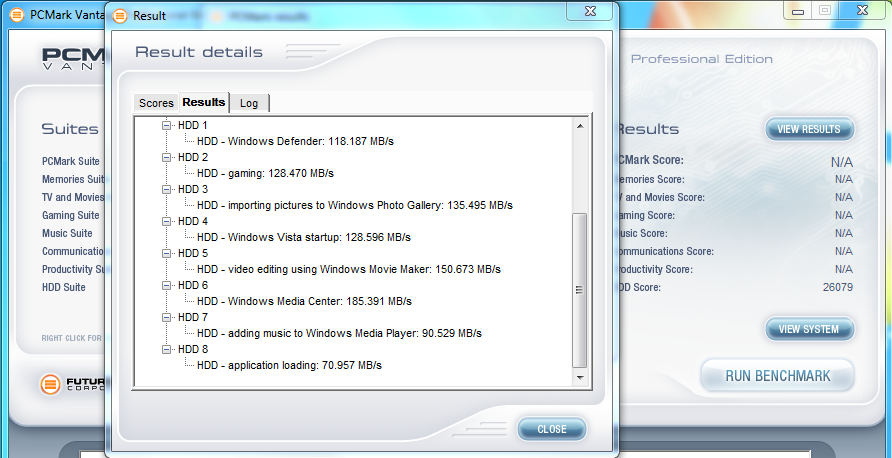Select 'HDD - Windows Media Center' result row
Screen dimensions: 892x458
click(x=304, y=301)
